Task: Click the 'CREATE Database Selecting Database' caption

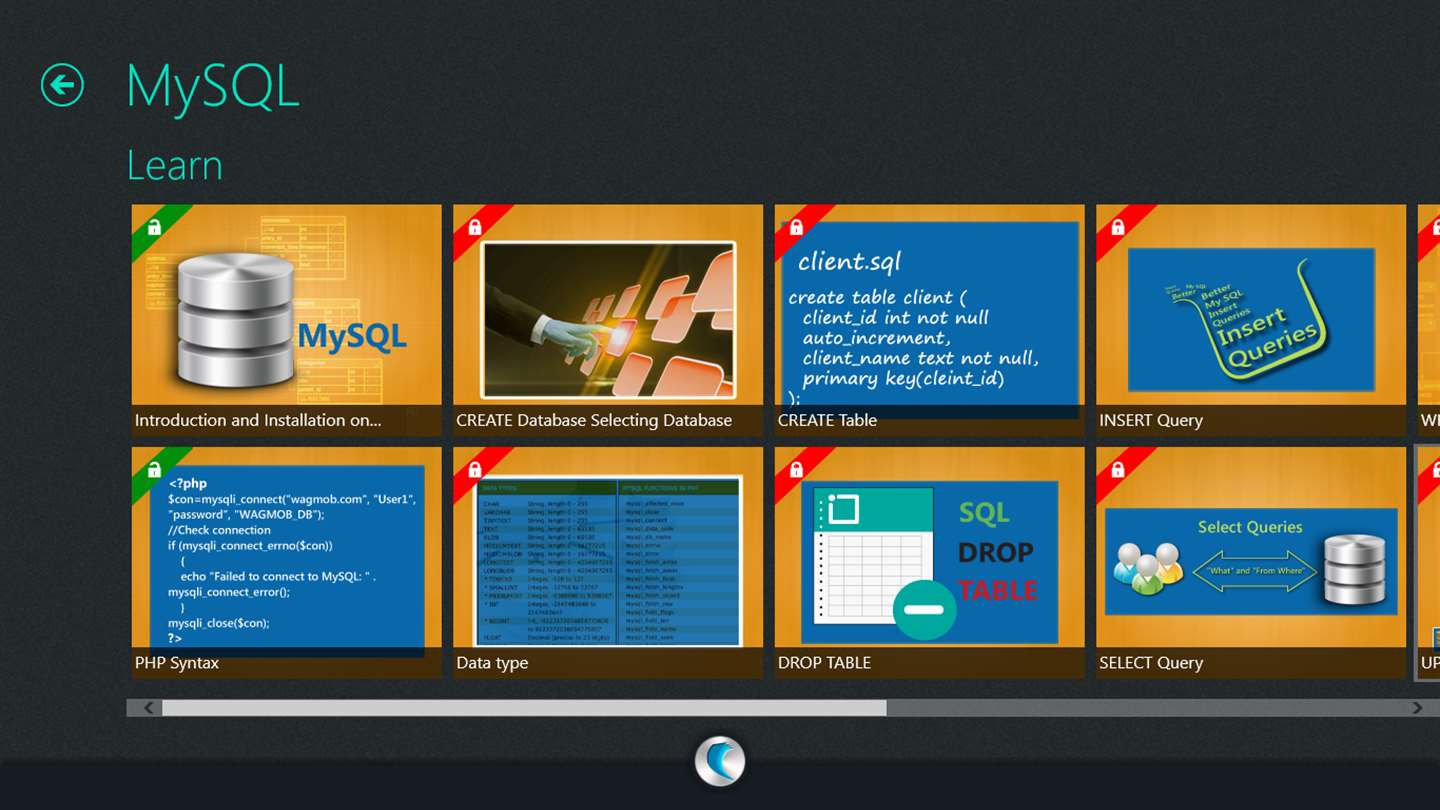Action: coord(594,421)
